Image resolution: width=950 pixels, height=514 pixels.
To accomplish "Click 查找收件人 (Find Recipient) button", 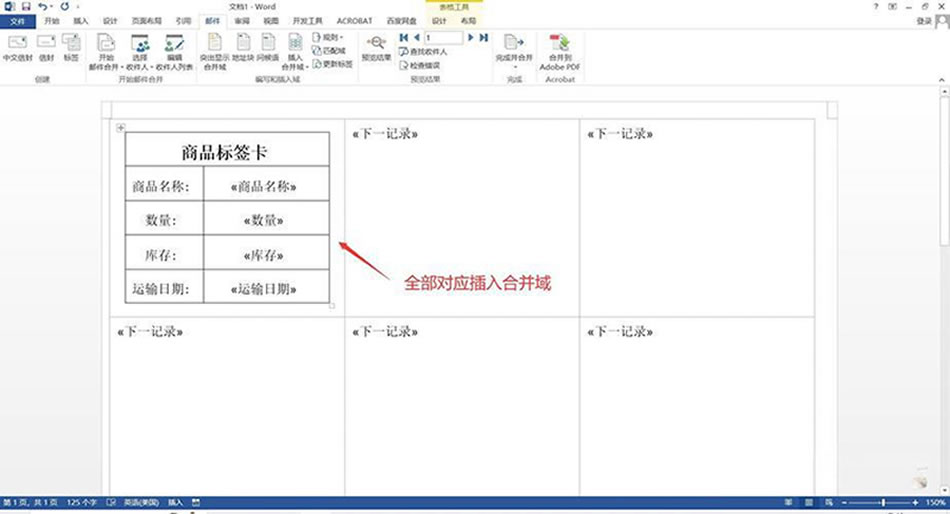I will tap(423, 52).
